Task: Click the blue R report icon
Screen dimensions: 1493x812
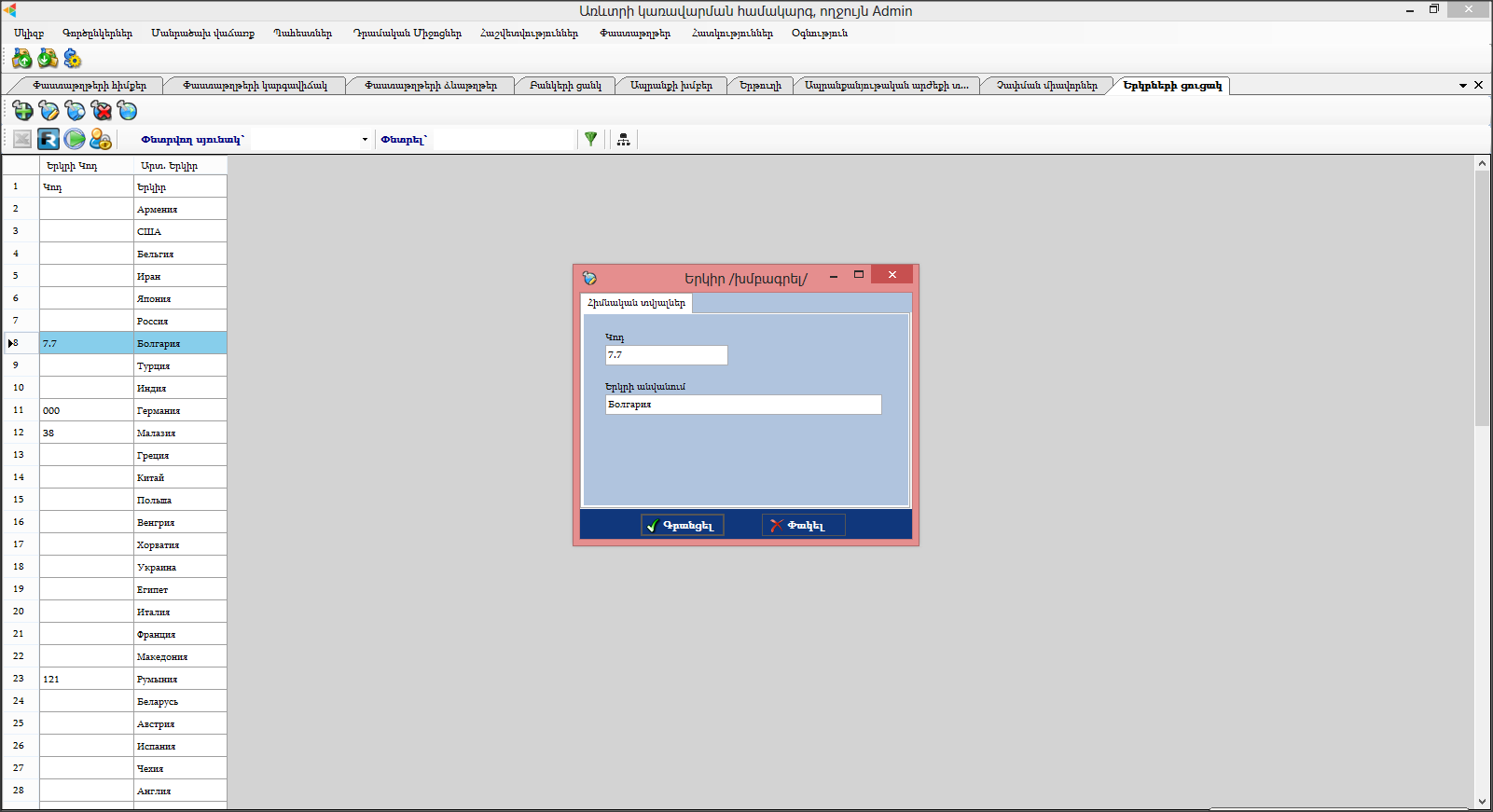Action: pos(48,139)
